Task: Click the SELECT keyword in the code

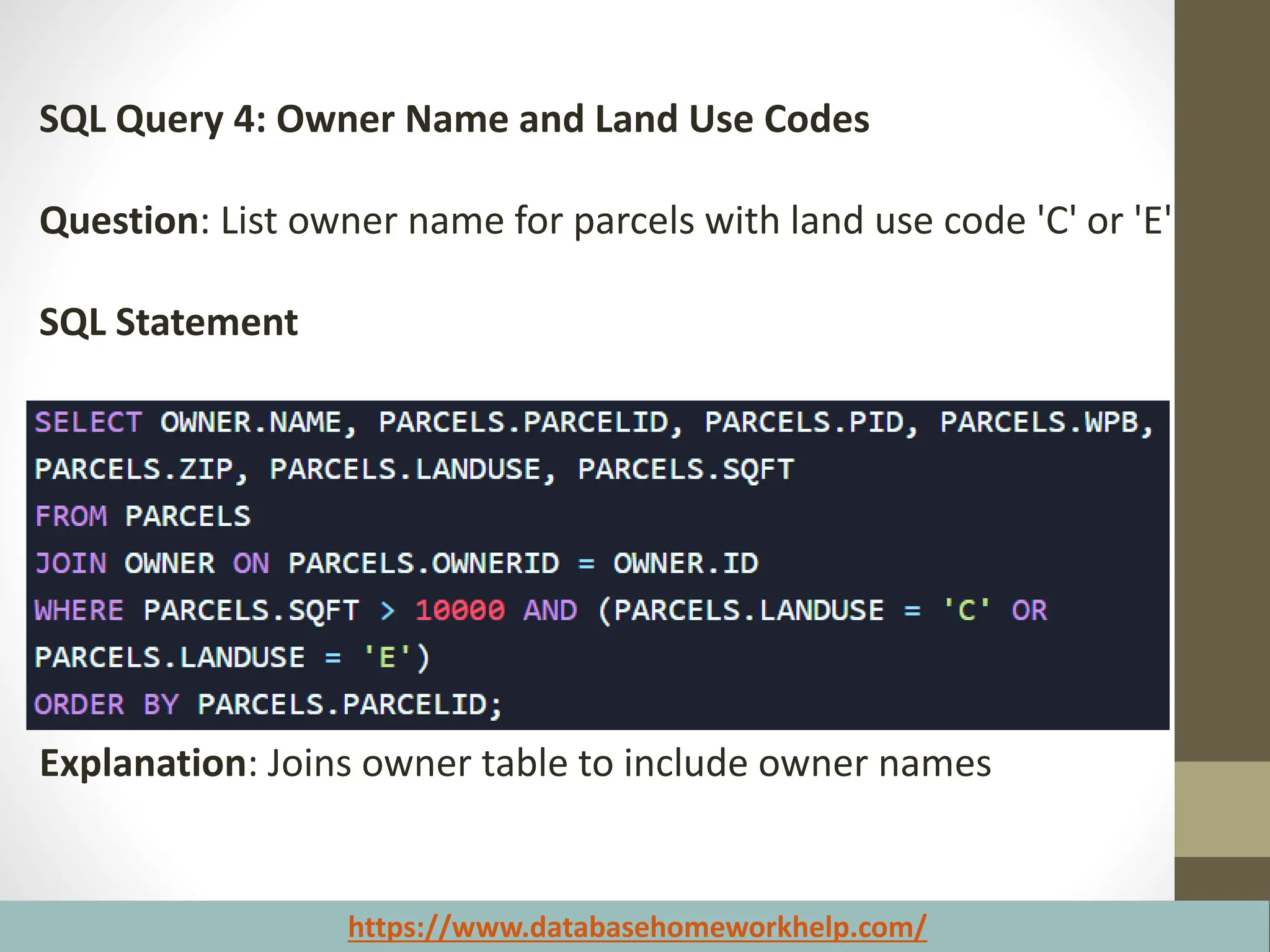Action: (88, 423)
